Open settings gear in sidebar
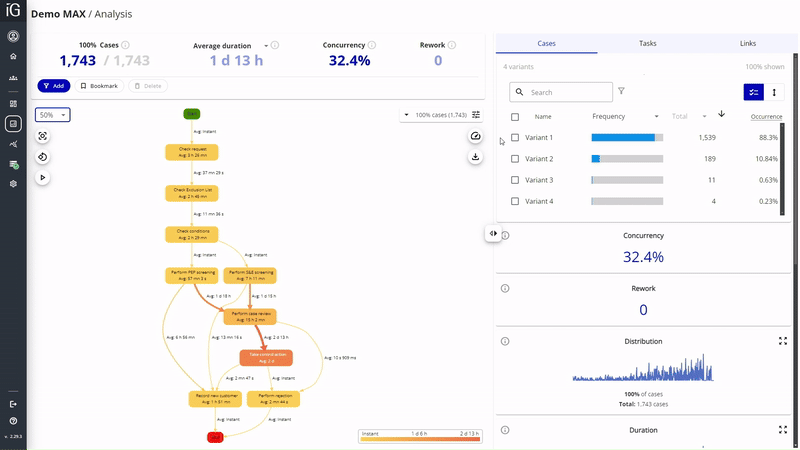 (13, 184)
